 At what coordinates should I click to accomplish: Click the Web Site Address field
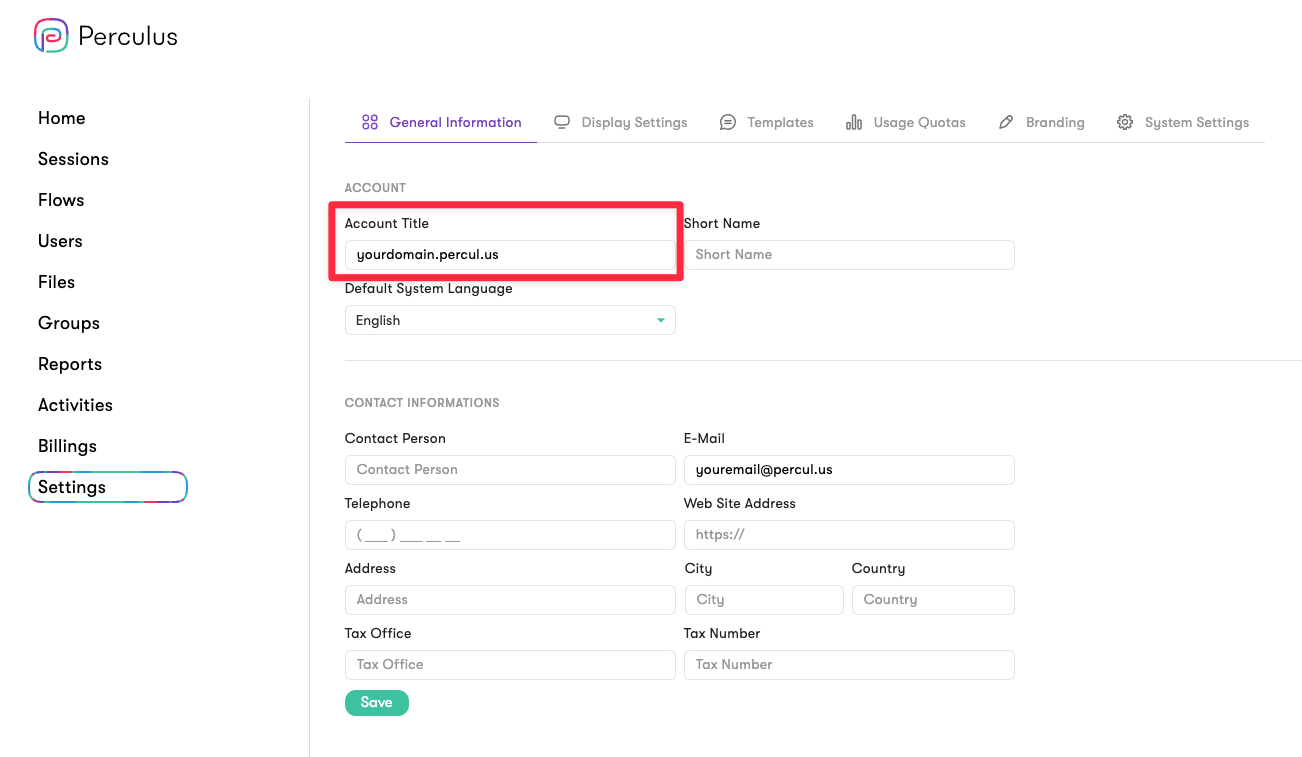tap(849, 535)
